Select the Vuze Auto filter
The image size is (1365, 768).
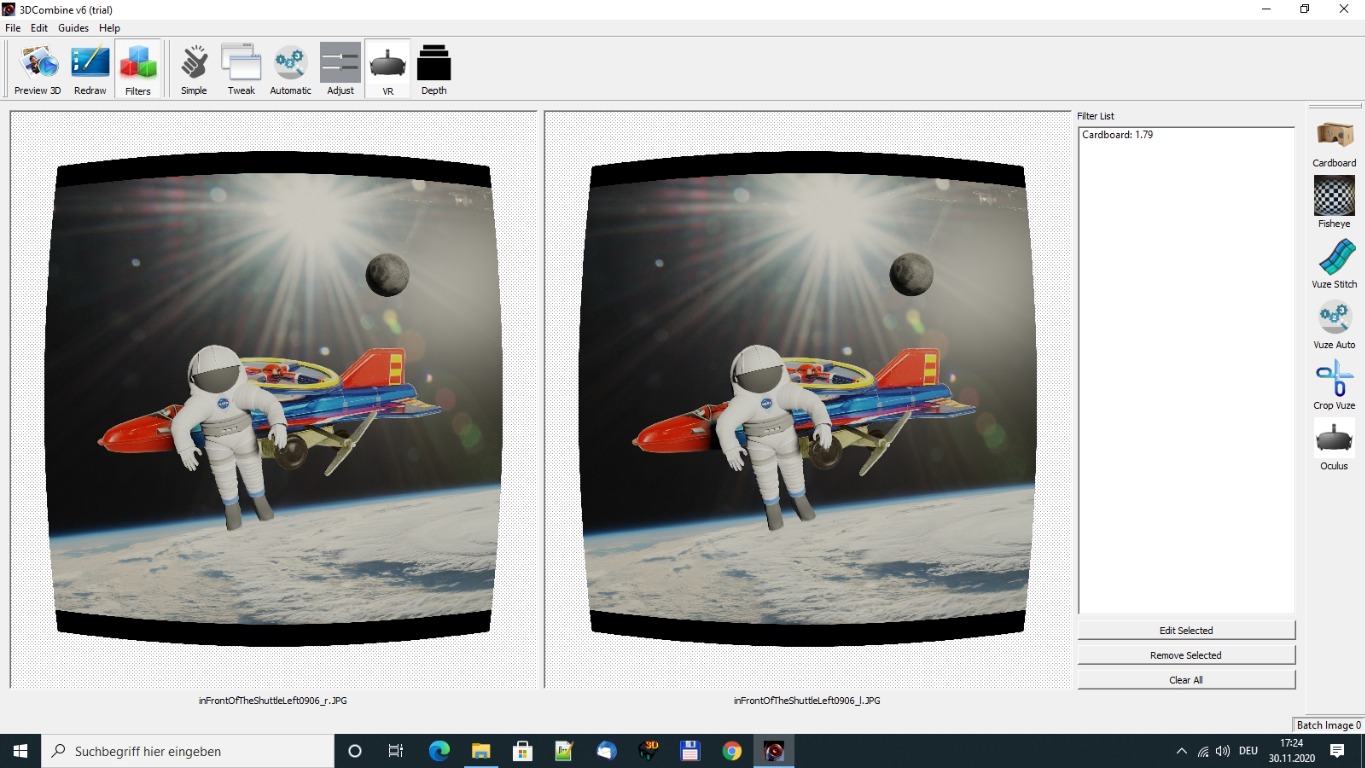(1334, 324)
